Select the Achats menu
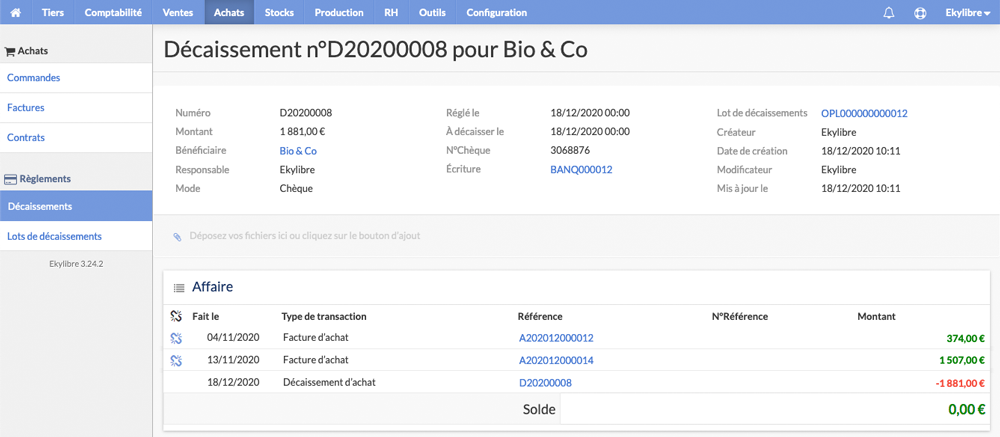Screen dimensions: 1000x437 229,12
